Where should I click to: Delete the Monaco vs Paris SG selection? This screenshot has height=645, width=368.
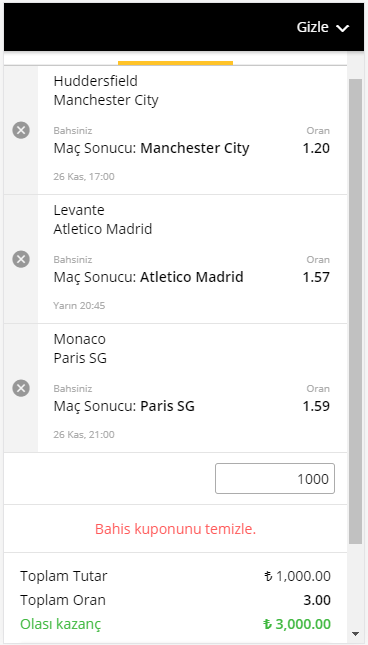click(x=21, y=388)
